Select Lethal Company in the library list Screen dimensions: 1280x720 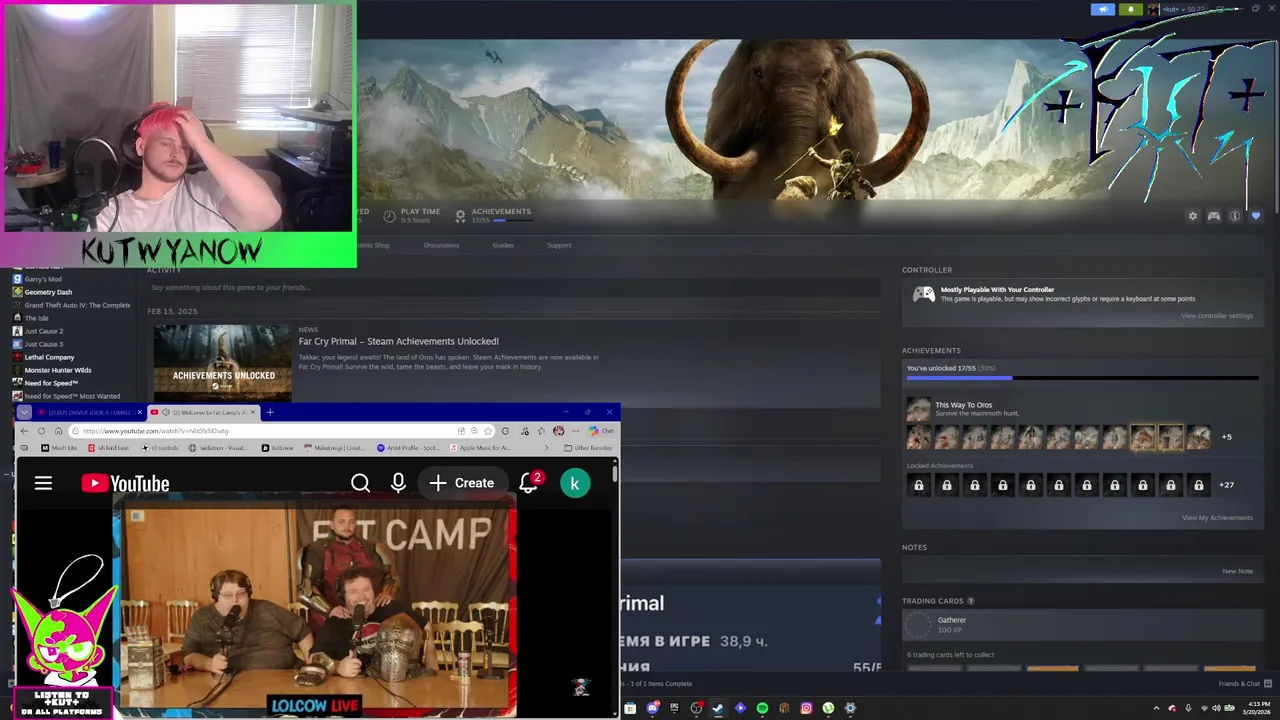49,357
